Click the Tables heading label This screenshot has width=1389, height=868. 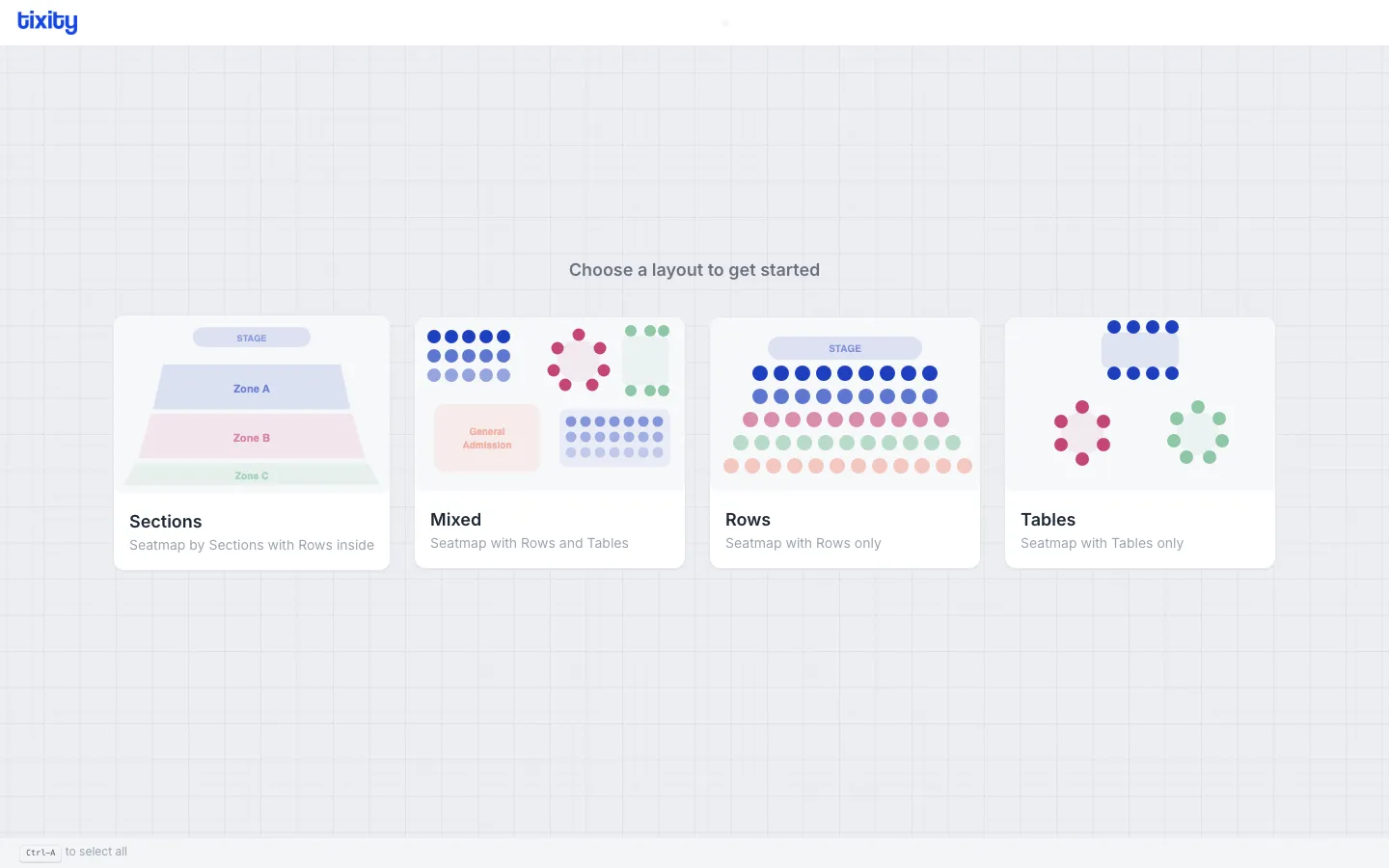1048,519
